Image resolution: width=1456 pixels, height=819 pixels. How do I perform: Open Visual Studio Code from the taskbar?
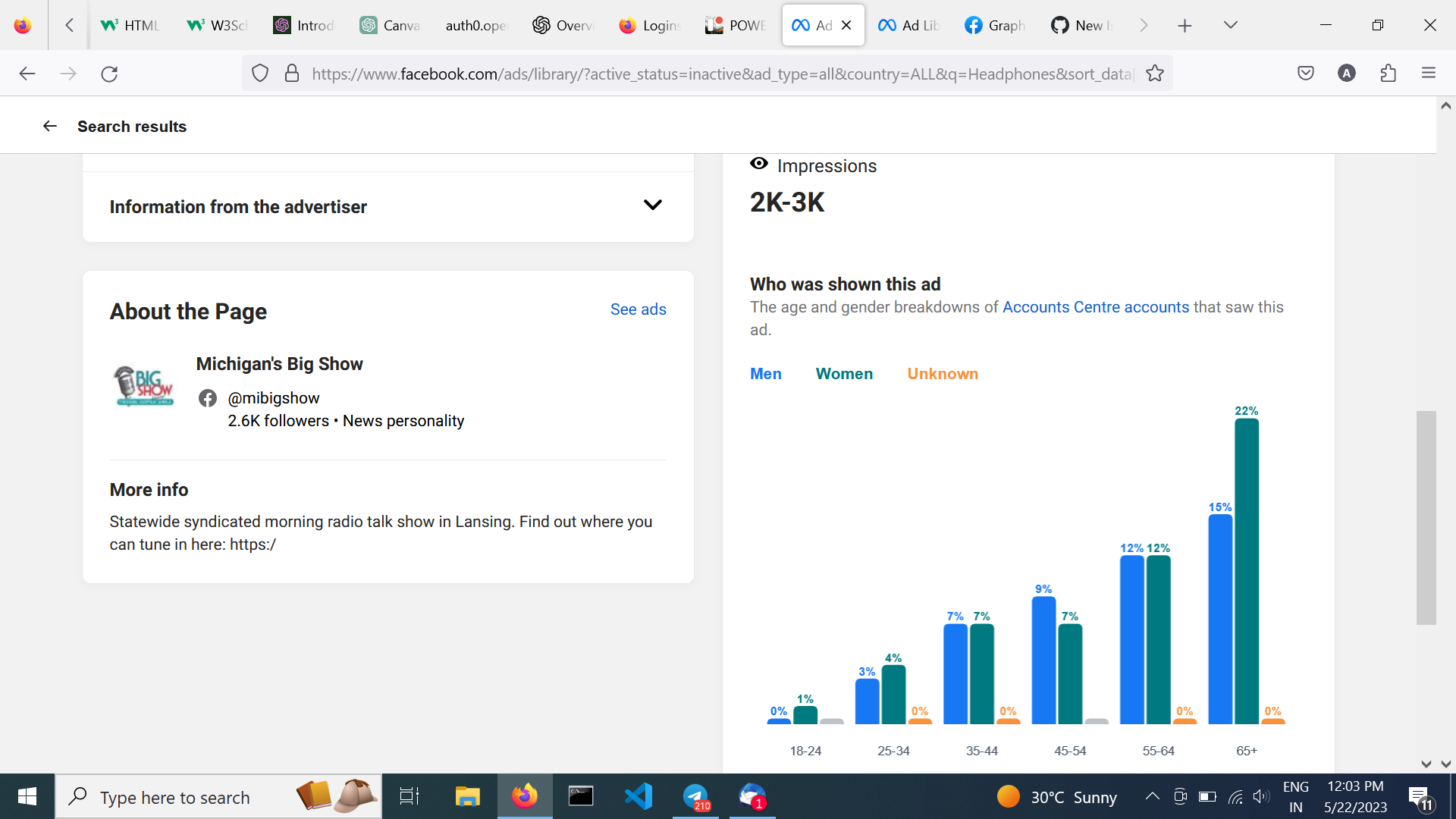pyautogui.click(x=638, y=796)
